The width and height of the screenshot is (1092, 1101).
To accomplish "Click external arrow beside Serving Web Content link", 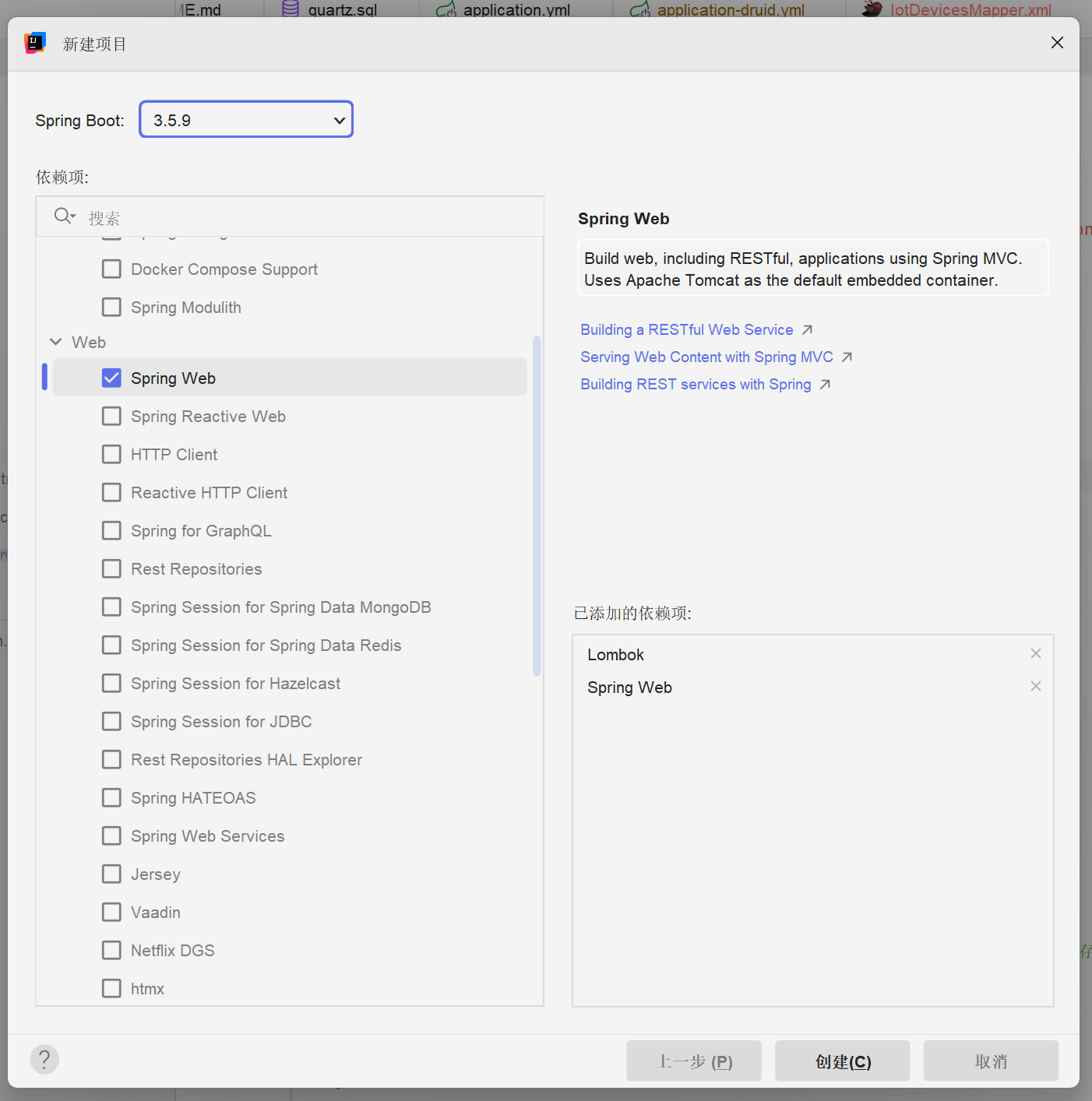I will [847, 357].
